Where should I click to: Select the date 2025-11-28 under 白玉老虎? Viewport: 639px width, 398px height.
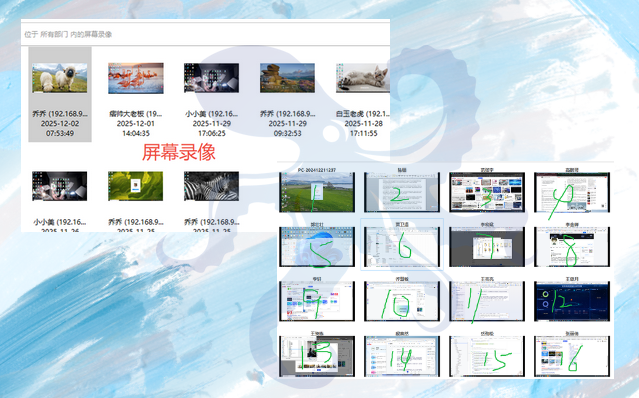364,123
